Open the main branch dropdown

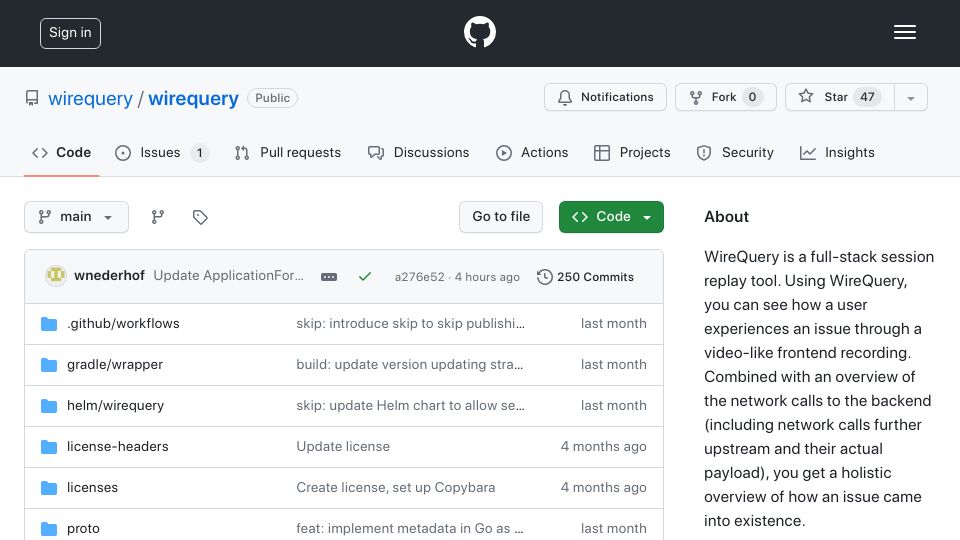tap(77, 217)
